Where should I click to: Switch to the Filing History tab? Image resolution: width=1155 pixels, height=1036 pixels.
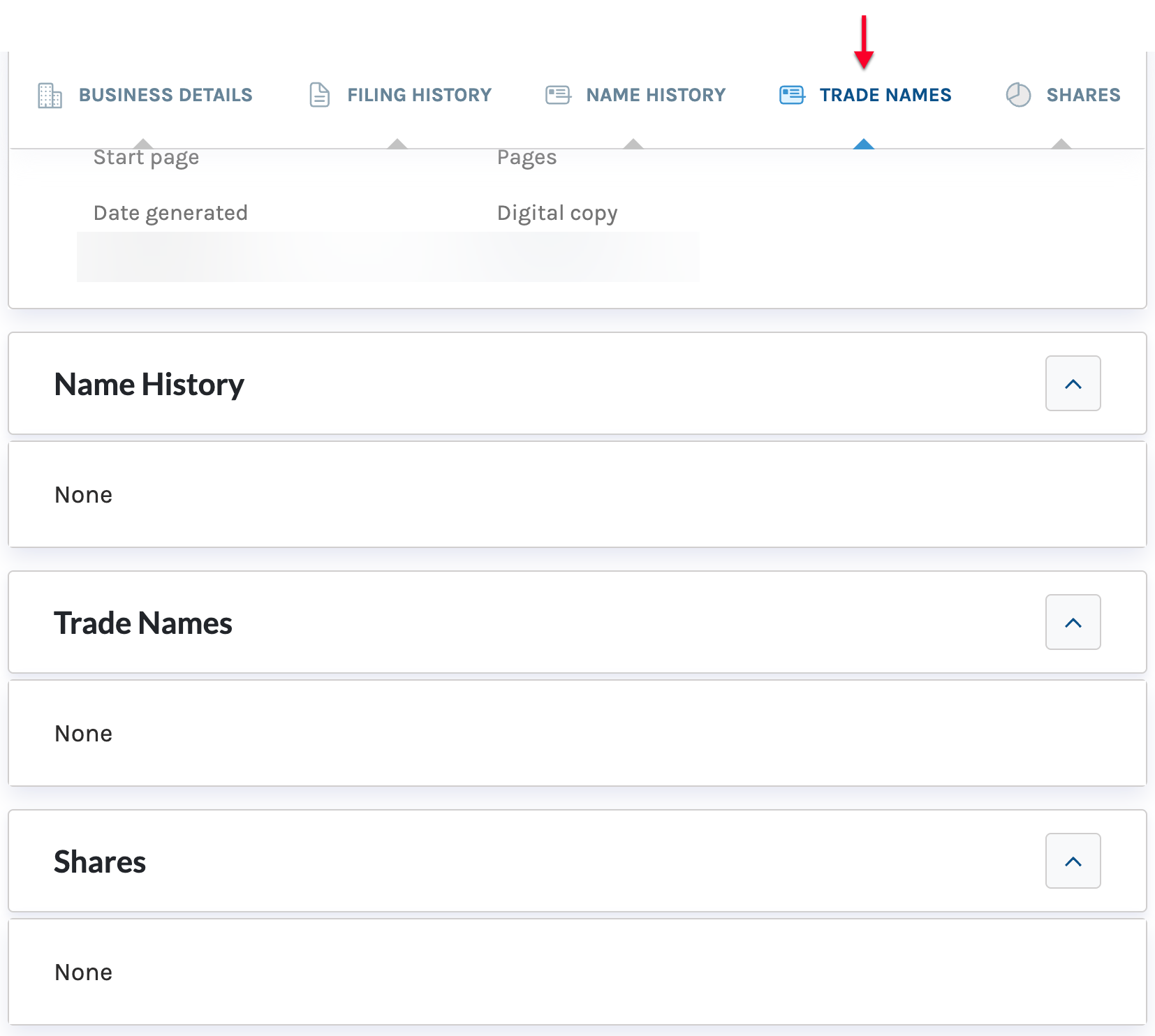420,95
